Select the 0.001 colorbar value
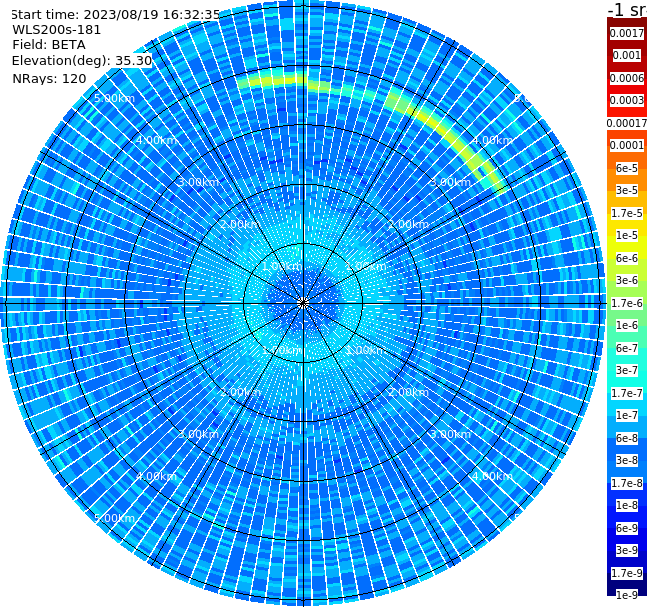The height and width of the screenshot is (607, 647). pyautogui.click(x=627, y=55)
